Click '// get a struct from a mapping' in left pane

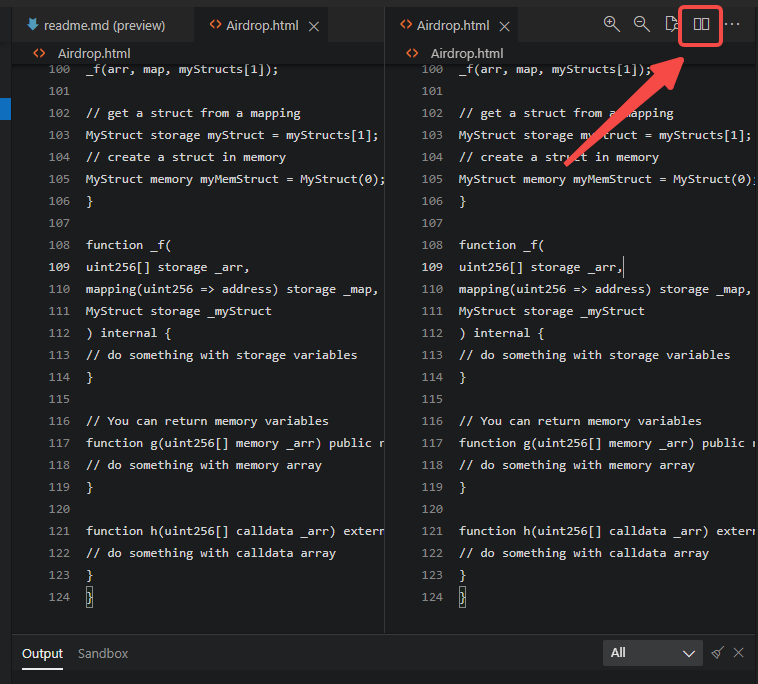[x=193, y=113]
